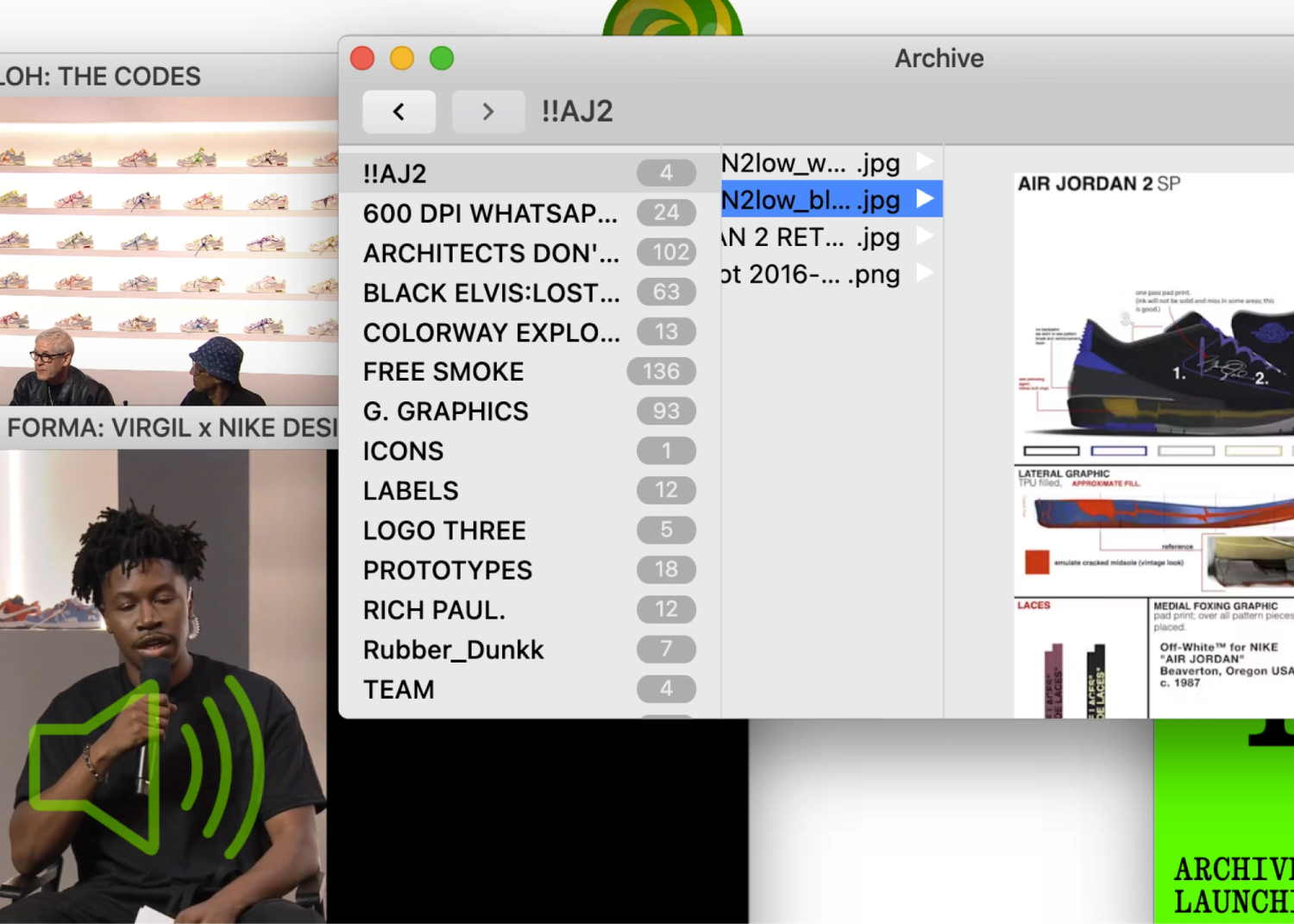
Task: Expand arrow beside 2016-... .png
Action: coord(925,273)
